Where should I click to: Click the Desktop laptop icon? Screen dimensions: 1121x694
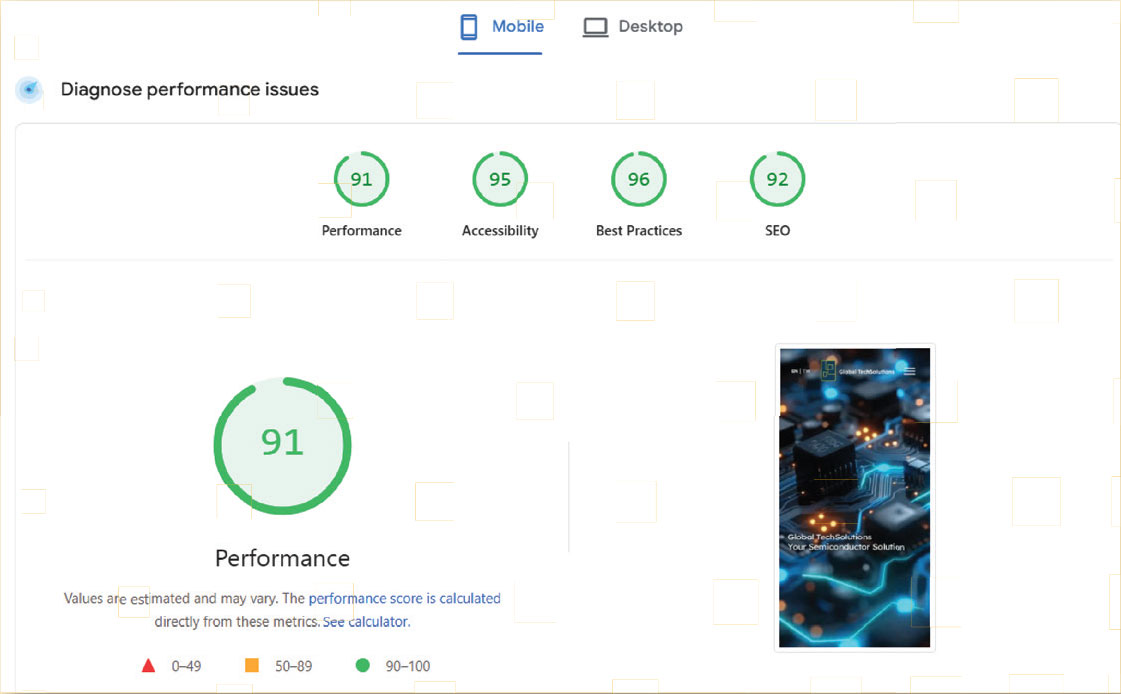click(595, 27)
